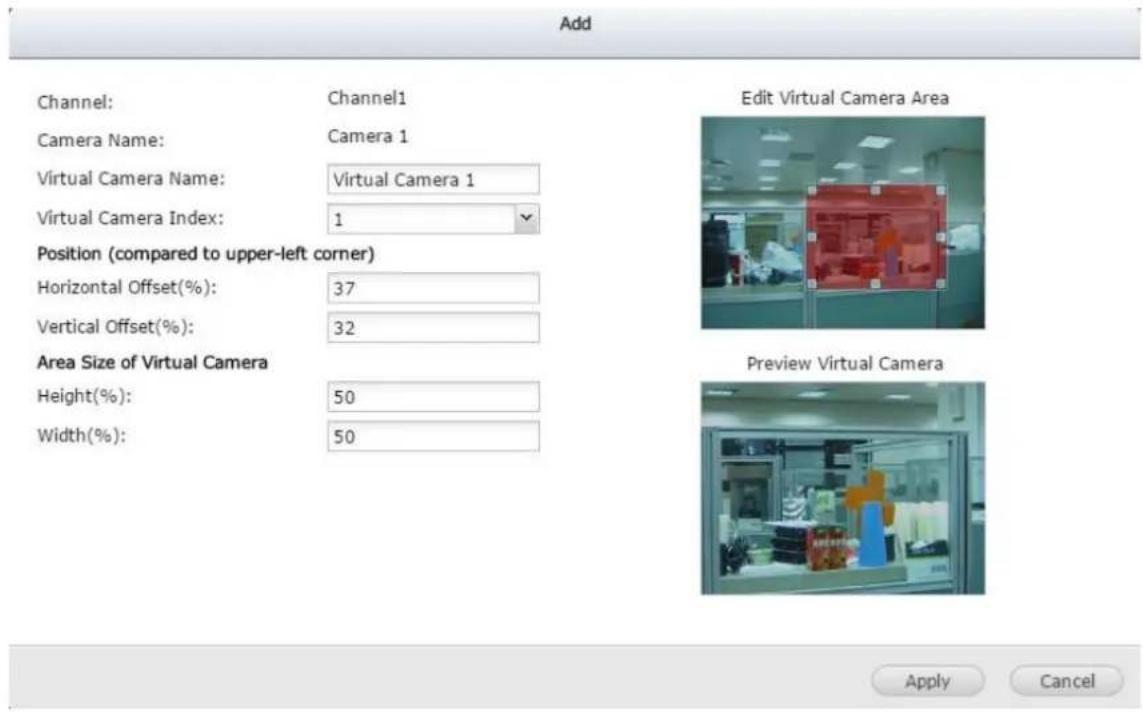Viewport: 1143px width, 712px height.
Task: Click the Vertical Offset(%) input field
Action: pyautogui.click(x=433, y=327)
